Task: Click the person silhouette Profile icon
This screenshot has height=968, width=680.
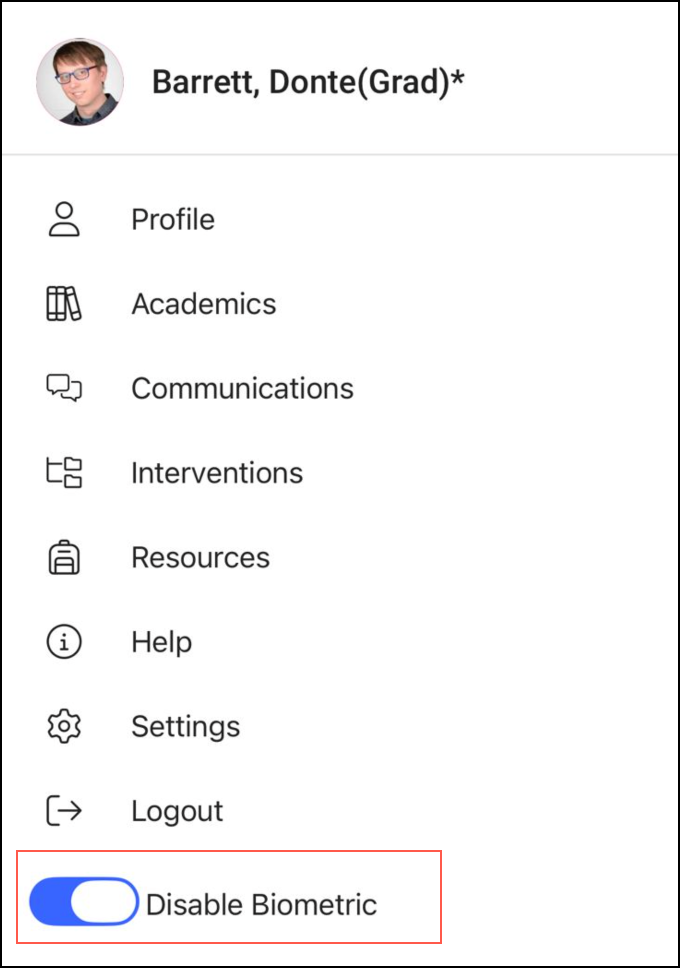Action: coord(64,219)
